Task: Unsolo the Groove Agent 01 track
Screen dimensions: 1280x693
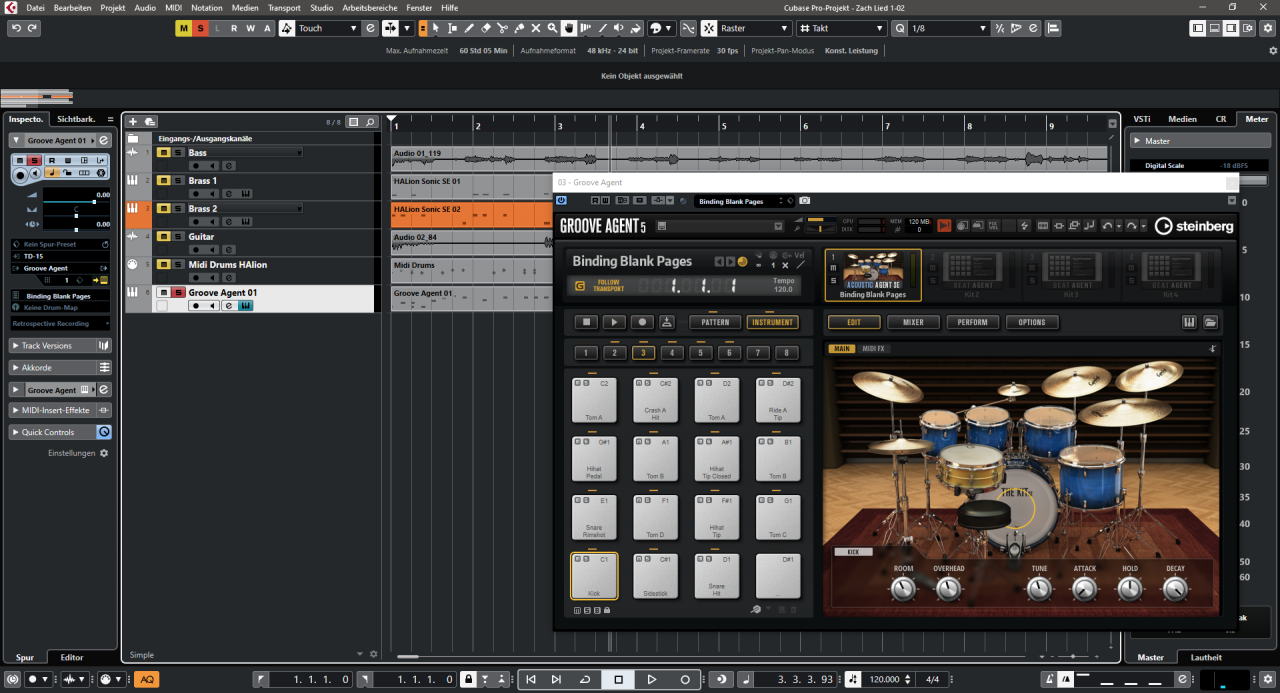Action: [x=179, y=292]
